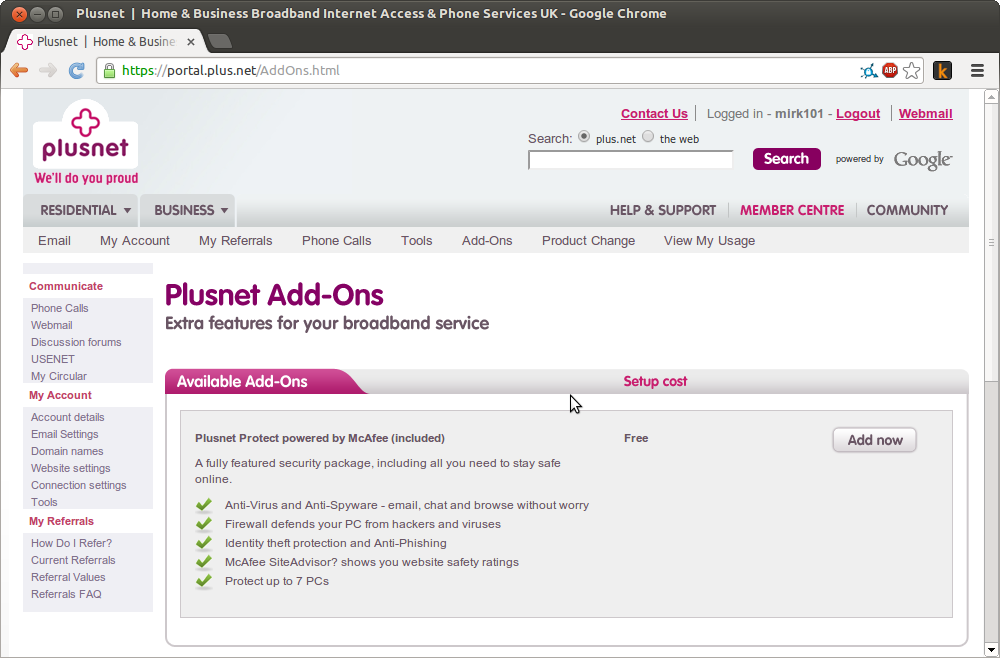The image size is (1000, 658).
Task: Select My Referrals in the navigation bar
Action: [235, 241]
